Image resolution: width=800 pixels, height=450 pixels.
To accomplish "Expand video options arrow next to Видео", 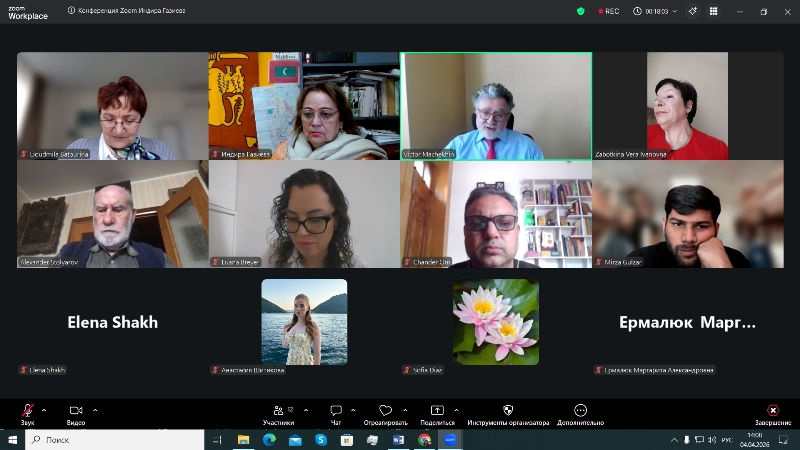I will [95, 409].
